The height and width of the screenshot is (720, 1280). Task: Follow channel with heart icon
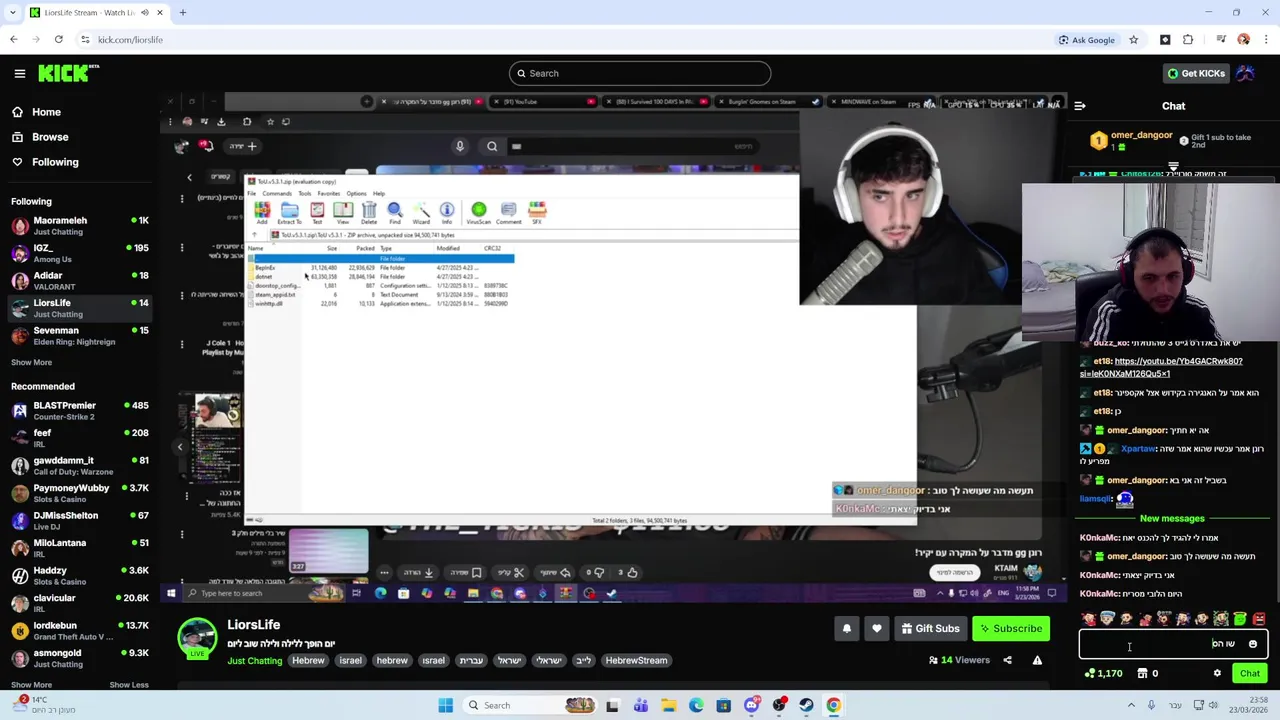tap(877, 629)
